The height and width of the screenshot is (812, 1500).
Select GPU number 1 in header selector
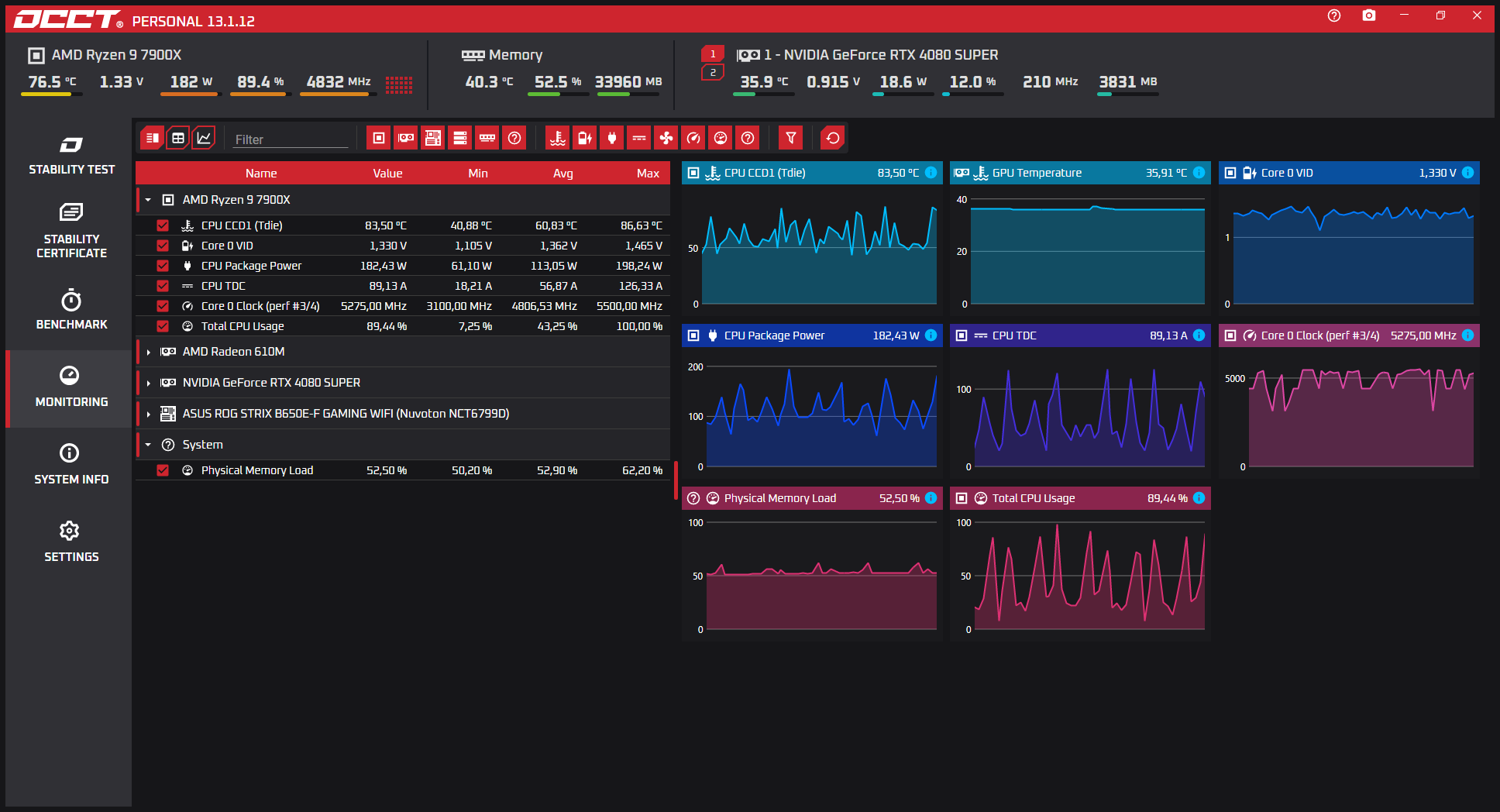(x=713, y=54)
